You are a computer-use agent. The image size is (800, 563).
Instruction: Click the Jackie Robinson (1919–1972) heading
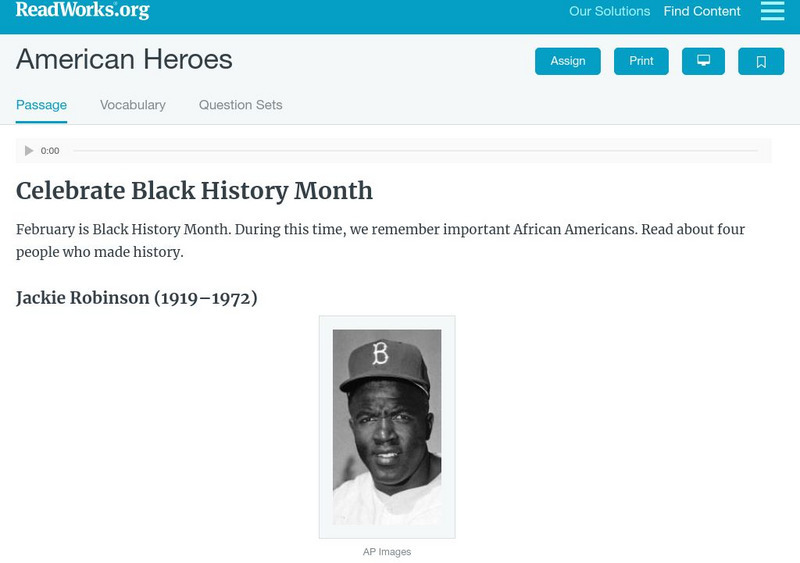[137, 297]
